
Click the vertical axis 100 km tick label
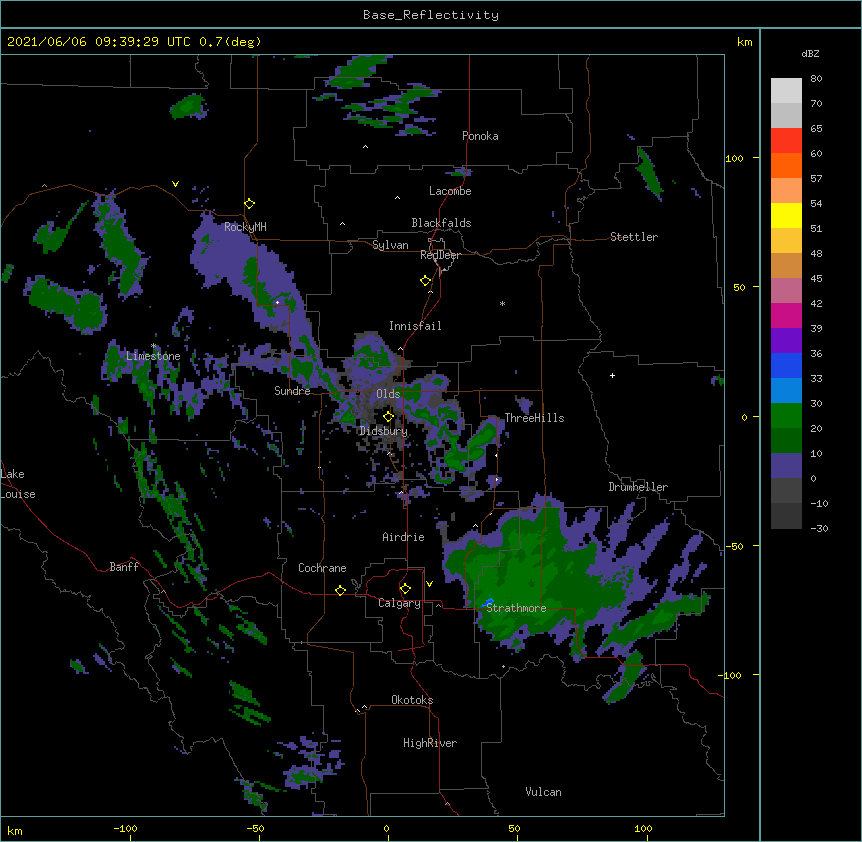(x=734, y=158)
